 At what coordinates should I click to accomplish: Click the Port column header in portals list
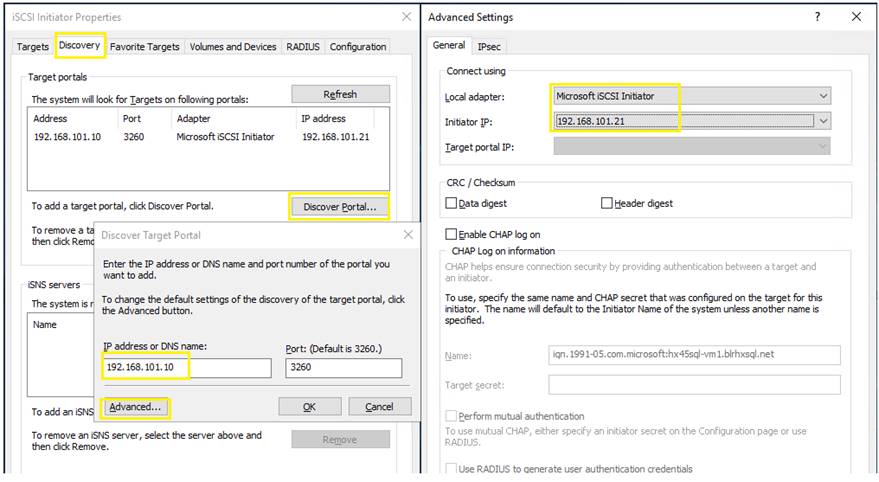click(132, 118)
